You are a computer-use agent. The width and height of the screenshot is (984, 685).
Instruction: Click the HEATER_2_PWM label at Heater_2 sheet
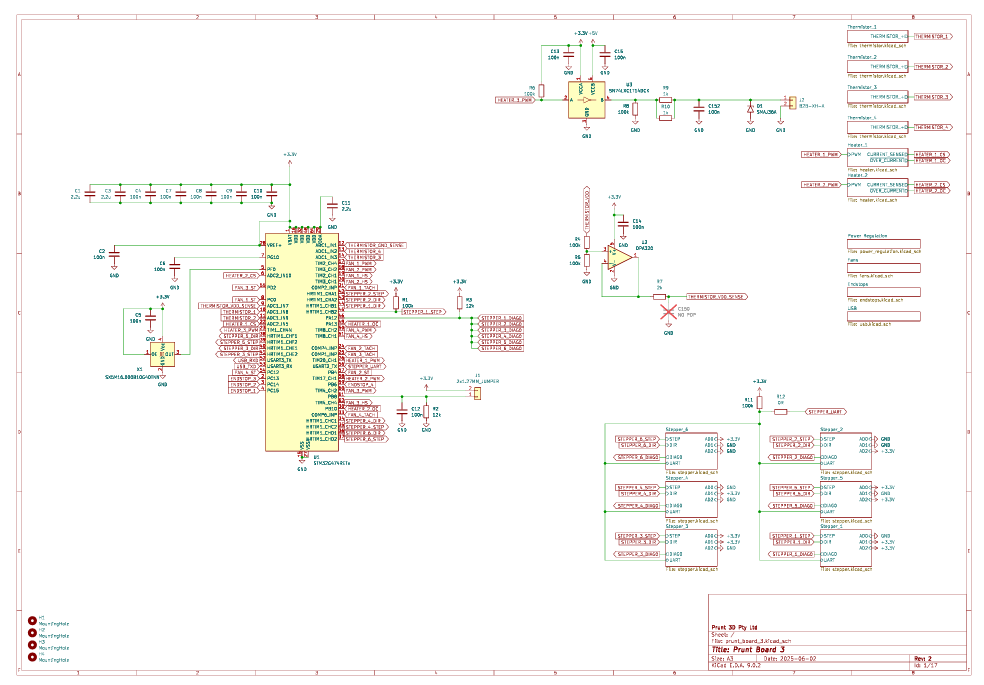pyautogui.click(x=821, y=184)
